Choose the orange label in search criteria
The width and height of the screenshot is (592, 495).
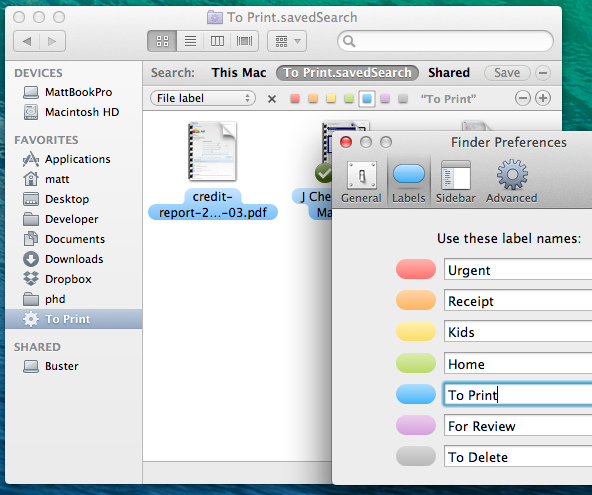click(313, 99)
